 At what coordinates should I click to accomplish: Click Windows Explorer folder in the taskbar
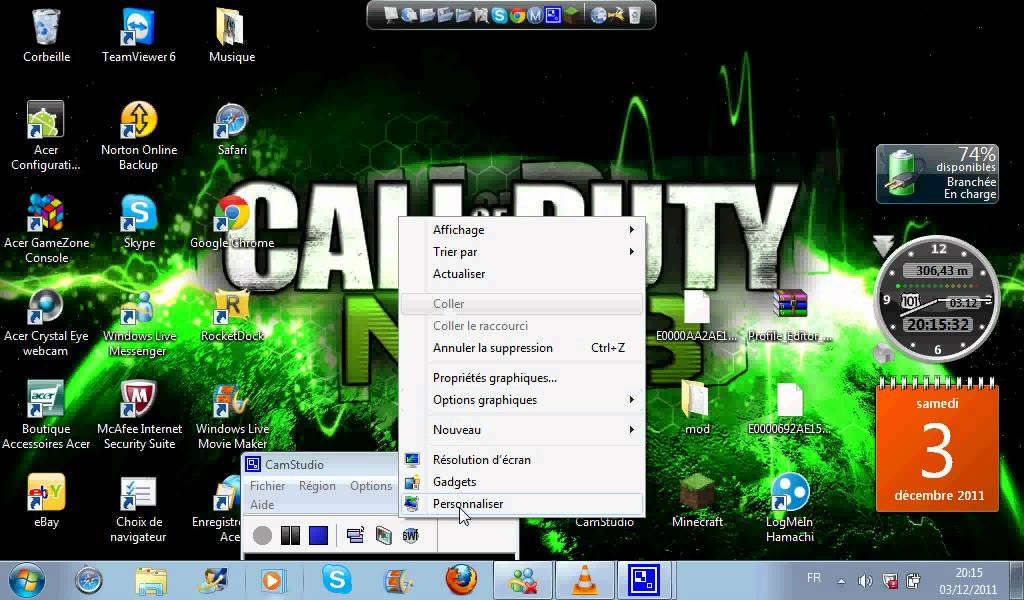pos(151,580)
